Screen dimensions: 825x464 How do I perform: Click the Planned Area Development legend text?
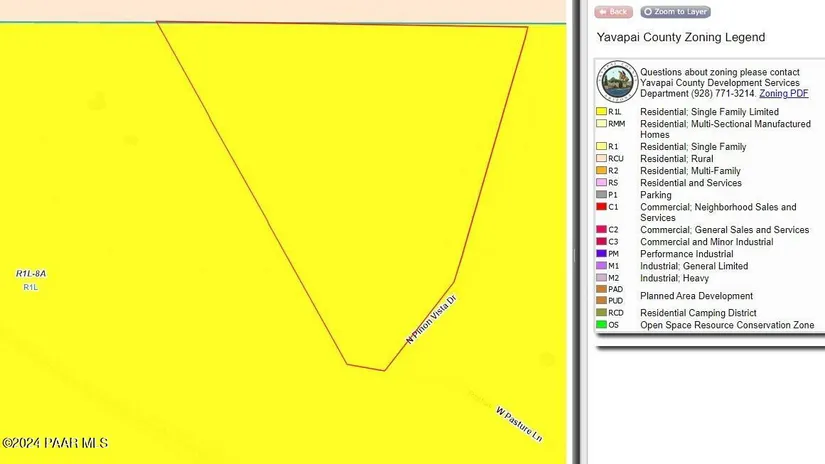[696, 296]
